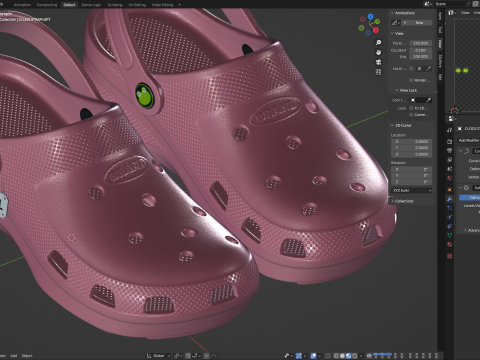Click the Local Camera eyedropper icon
The height and width of the screenshot is (360, 480).
coord(428,68)
